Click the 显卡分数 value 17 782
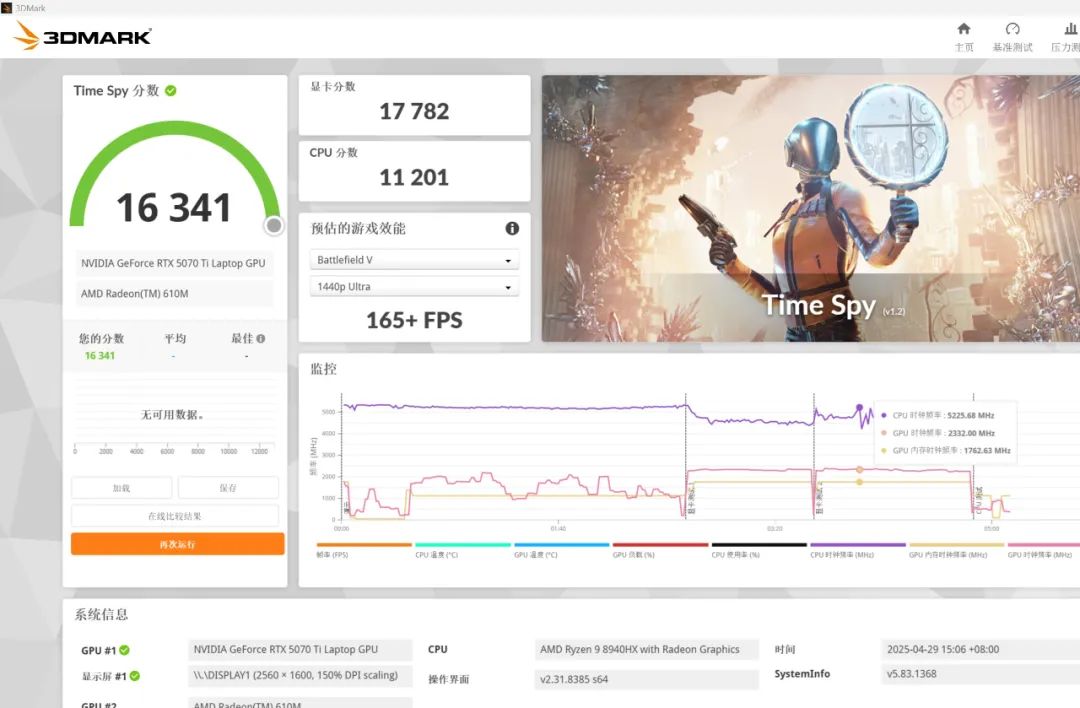The height and width of the screenshot is (708, 1080). (x=414, y=112)
